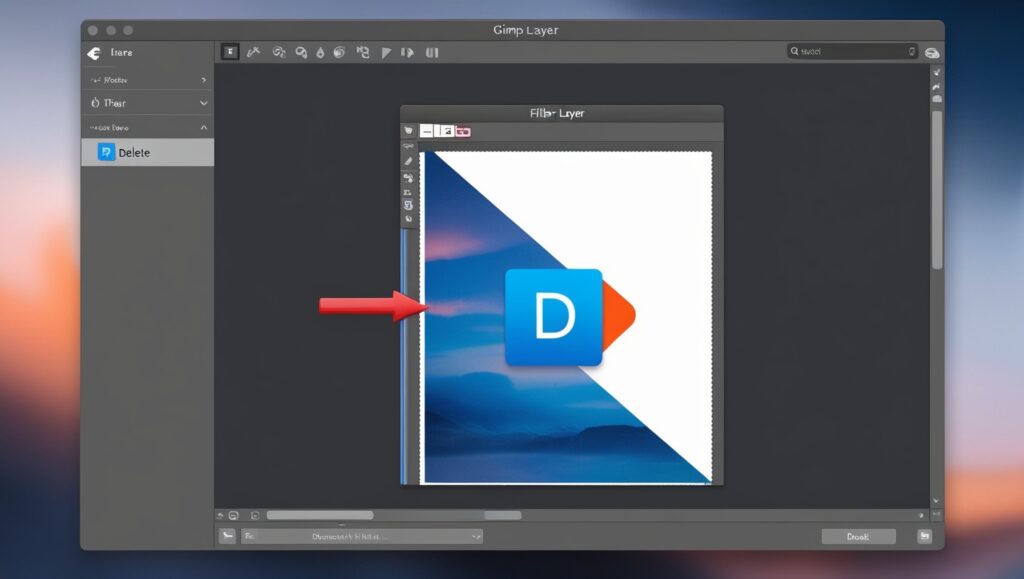
Task: Select the Delete item in the sidebar
Action: 148,152
